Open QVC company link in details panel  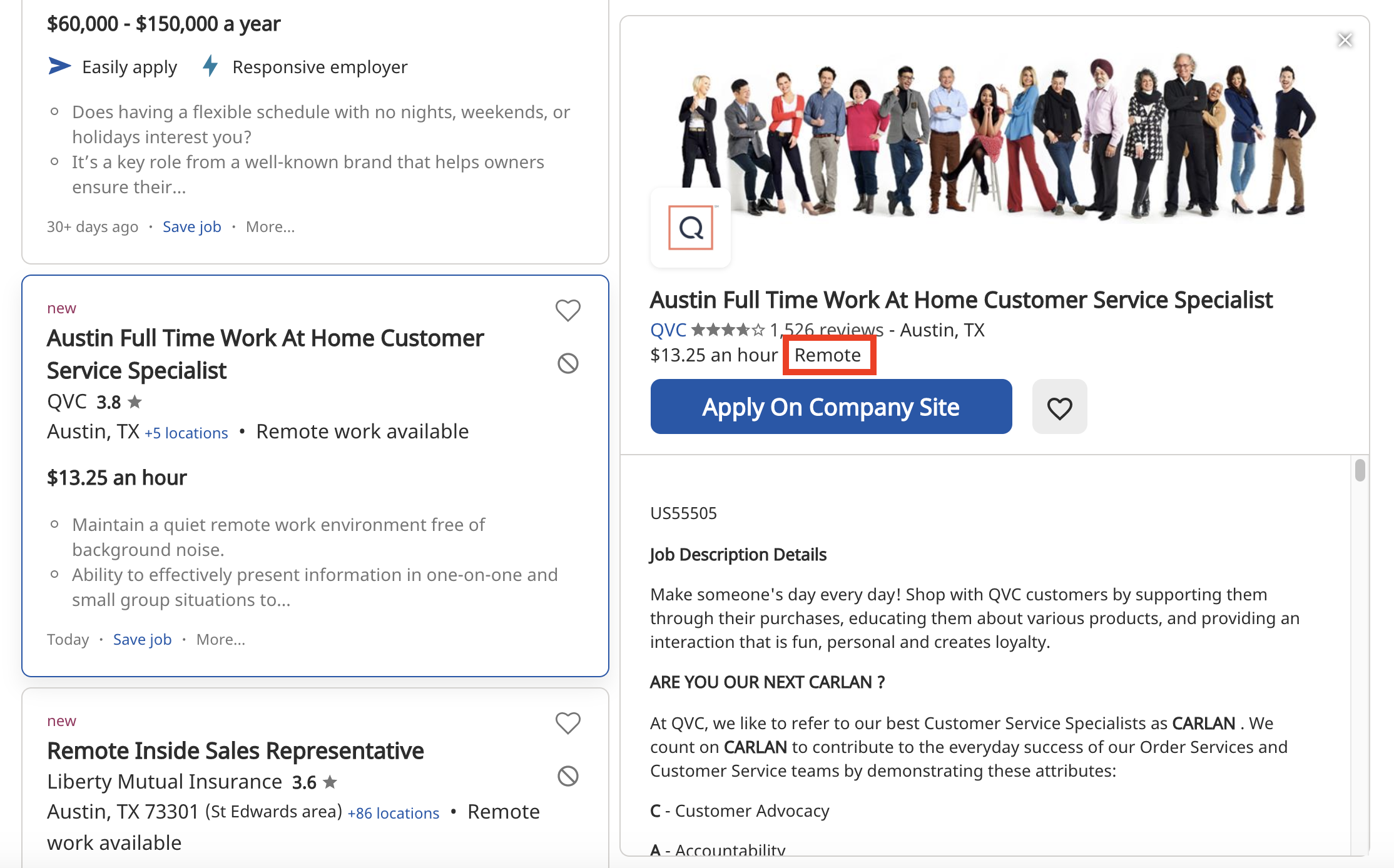pos(668,330)
